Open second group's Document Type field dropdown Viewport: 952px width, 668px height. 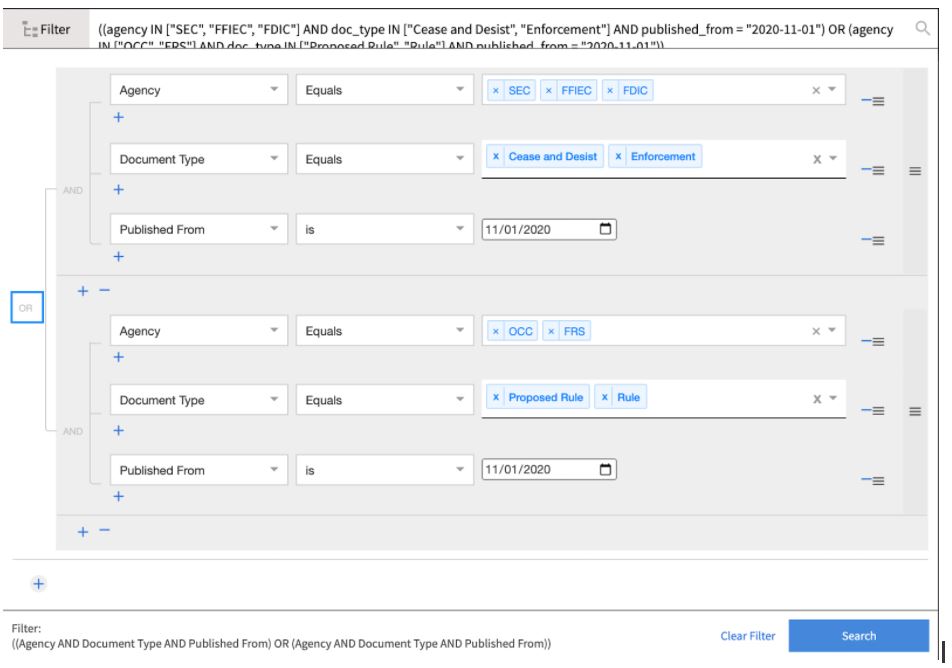(x=199, y=400)
